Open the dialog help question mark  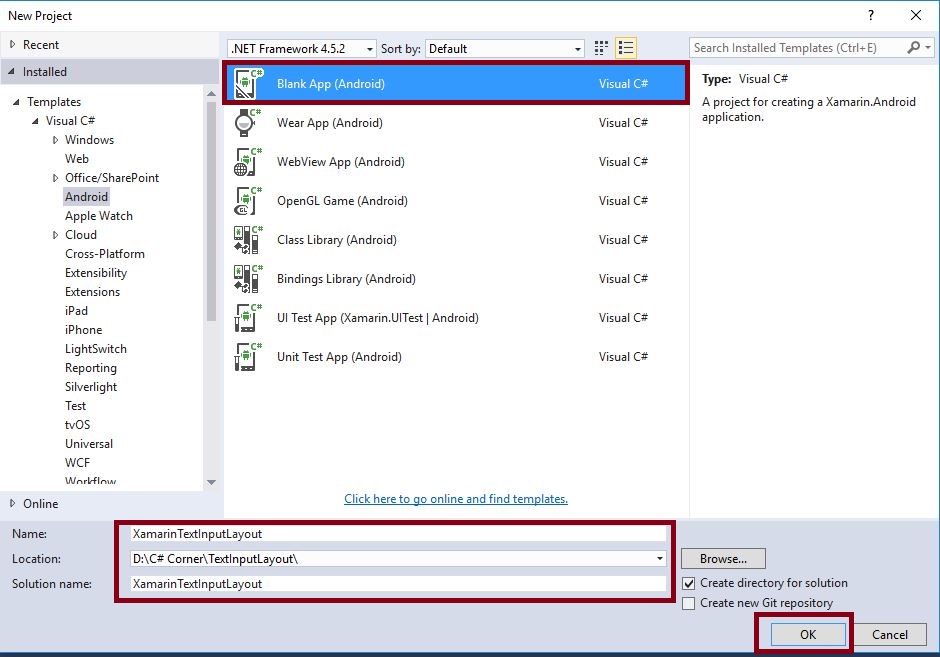[x=870, y=16]
